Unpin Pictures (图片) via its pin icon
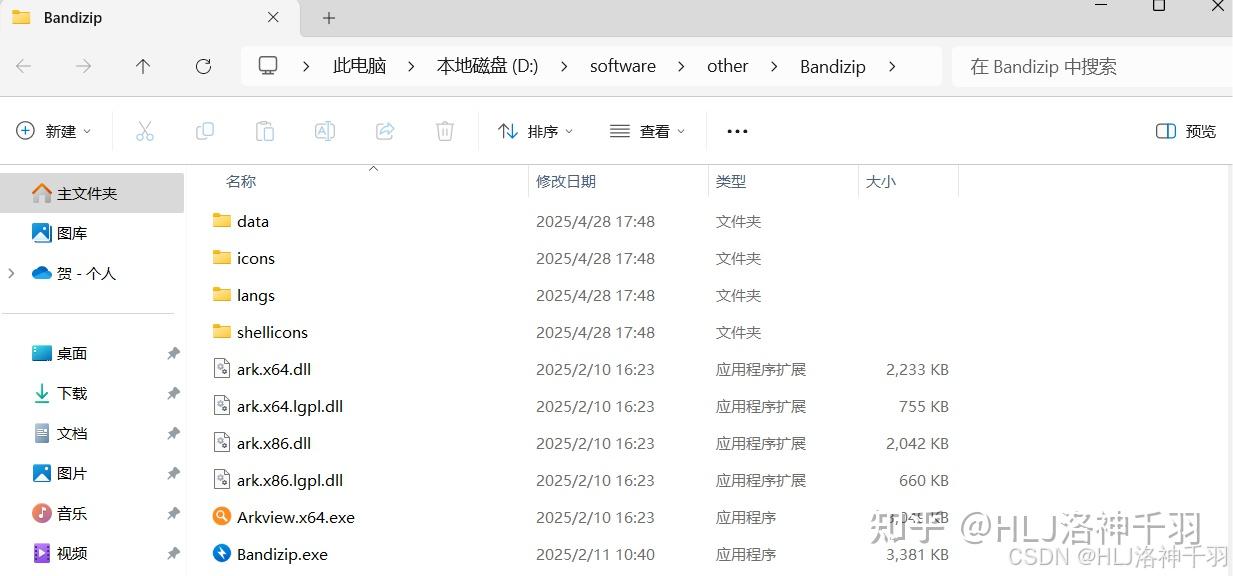The image size is (1233, 576). [x=173, y=473]
